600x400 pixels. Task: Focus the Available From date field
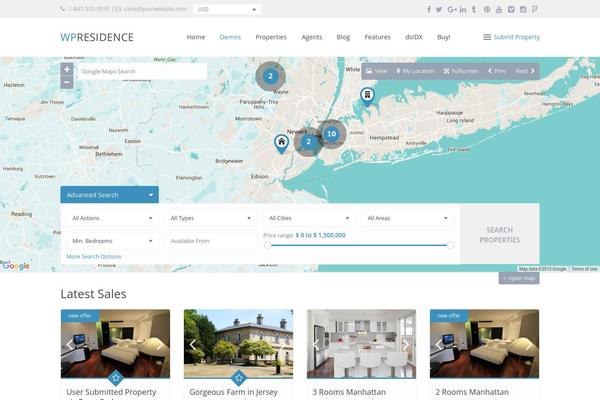coord(211,241)
